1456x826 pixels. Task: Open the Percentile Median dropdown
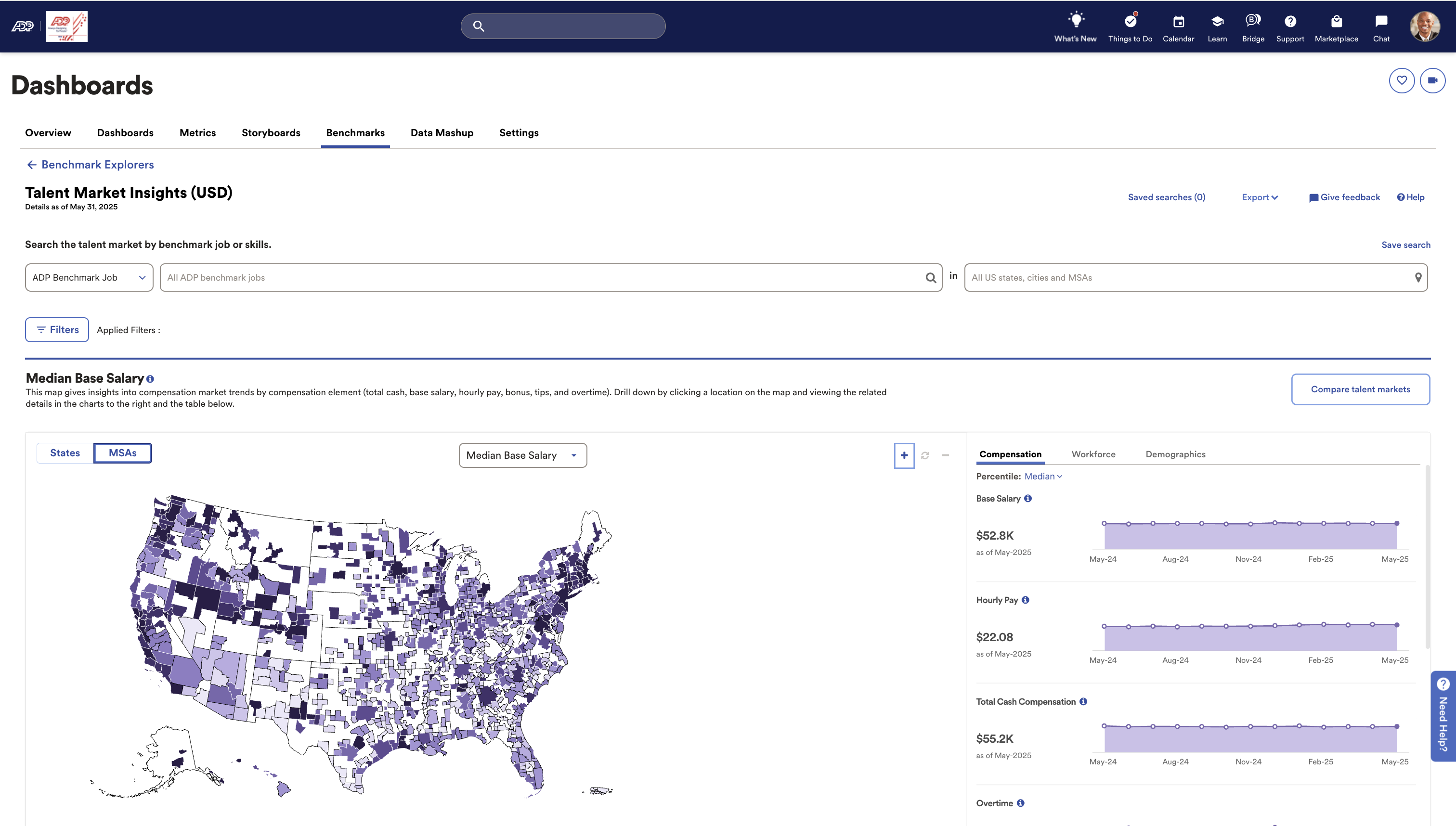click(1043, 477)
